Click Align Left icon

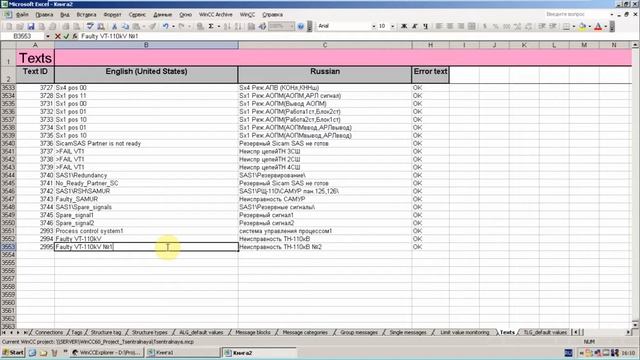coord(439,26)
